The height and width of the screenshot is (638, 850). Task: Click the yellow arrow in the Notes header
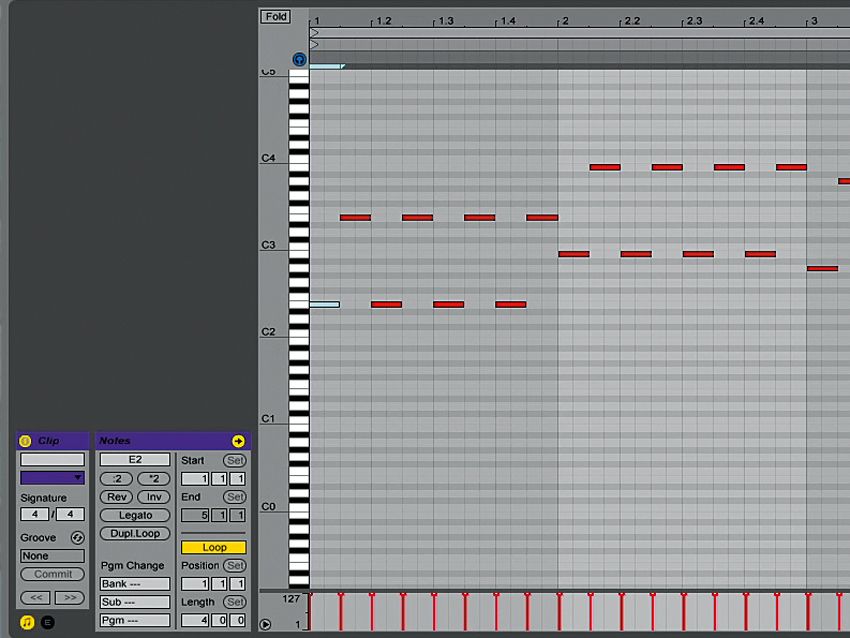tap(238, 440)
